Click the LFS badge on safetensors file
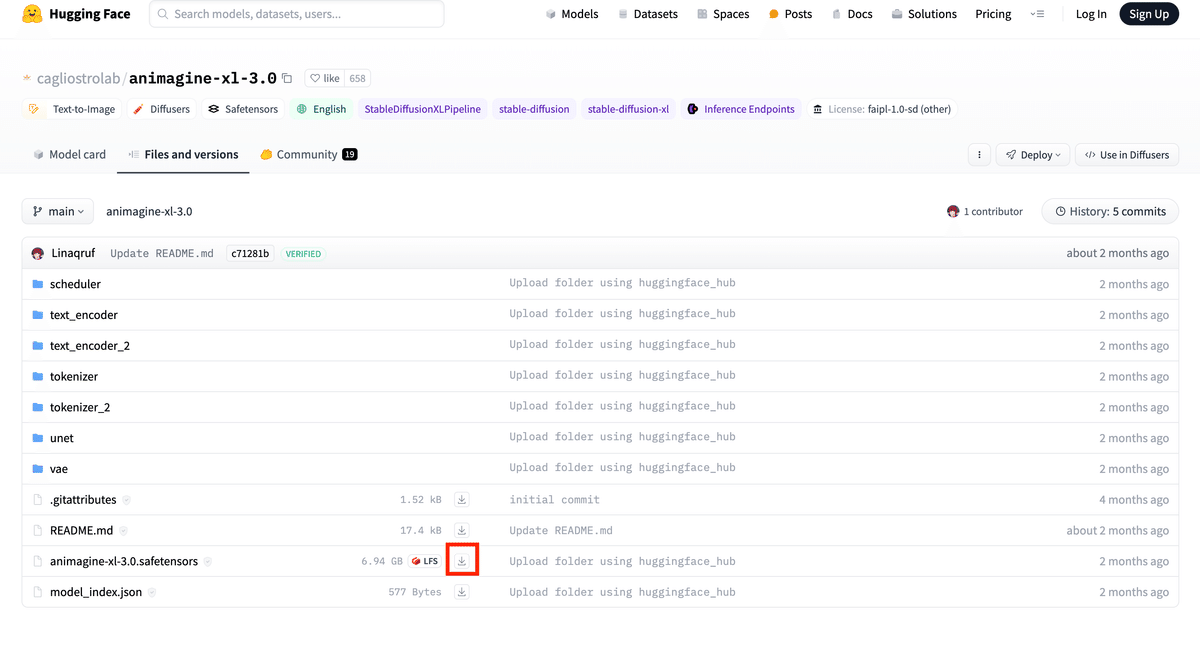The height and width of the screenshot is (668, 1200). tap(425, 561)
